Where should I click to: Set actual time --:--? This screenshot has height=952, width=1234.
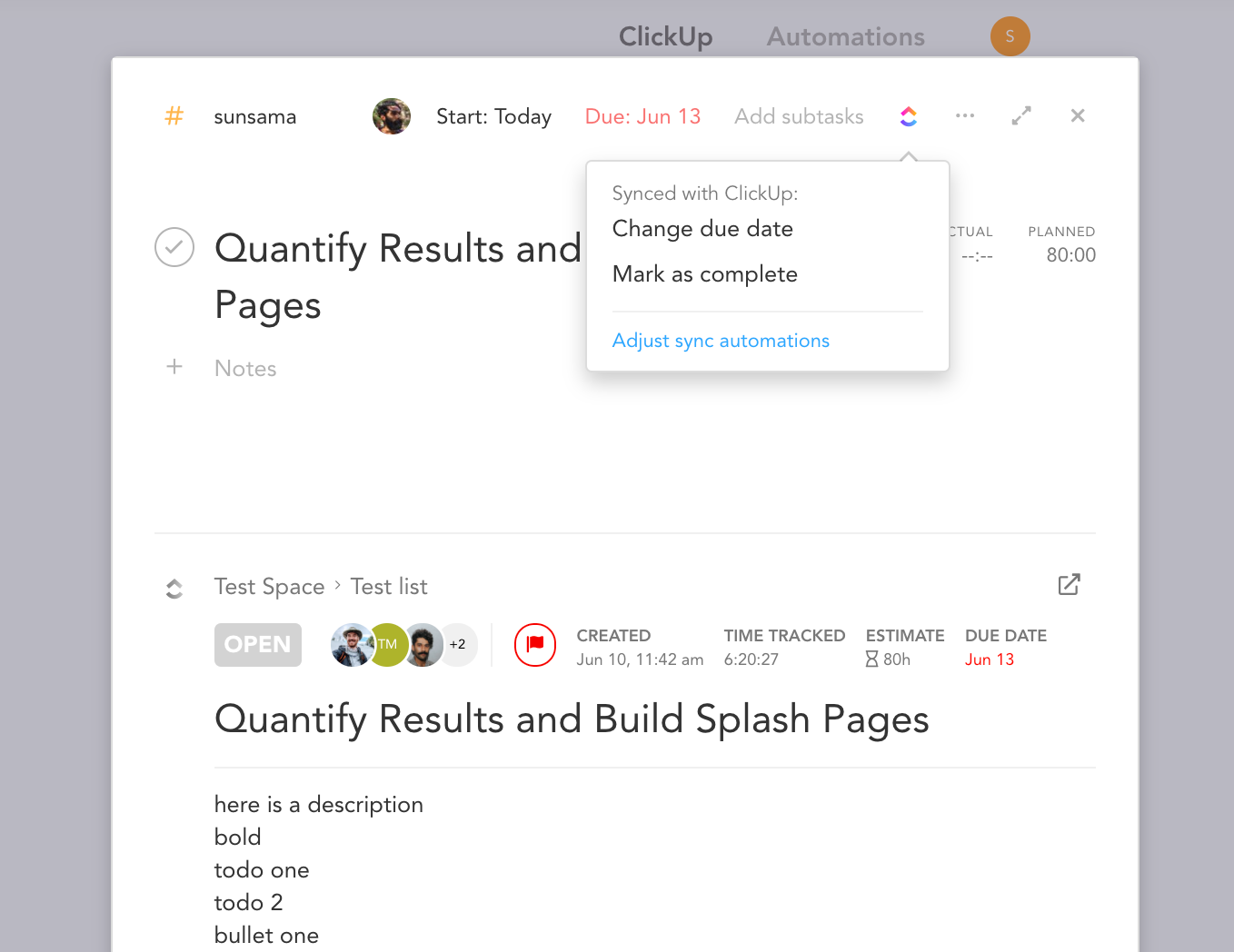(x=977, y=255)
